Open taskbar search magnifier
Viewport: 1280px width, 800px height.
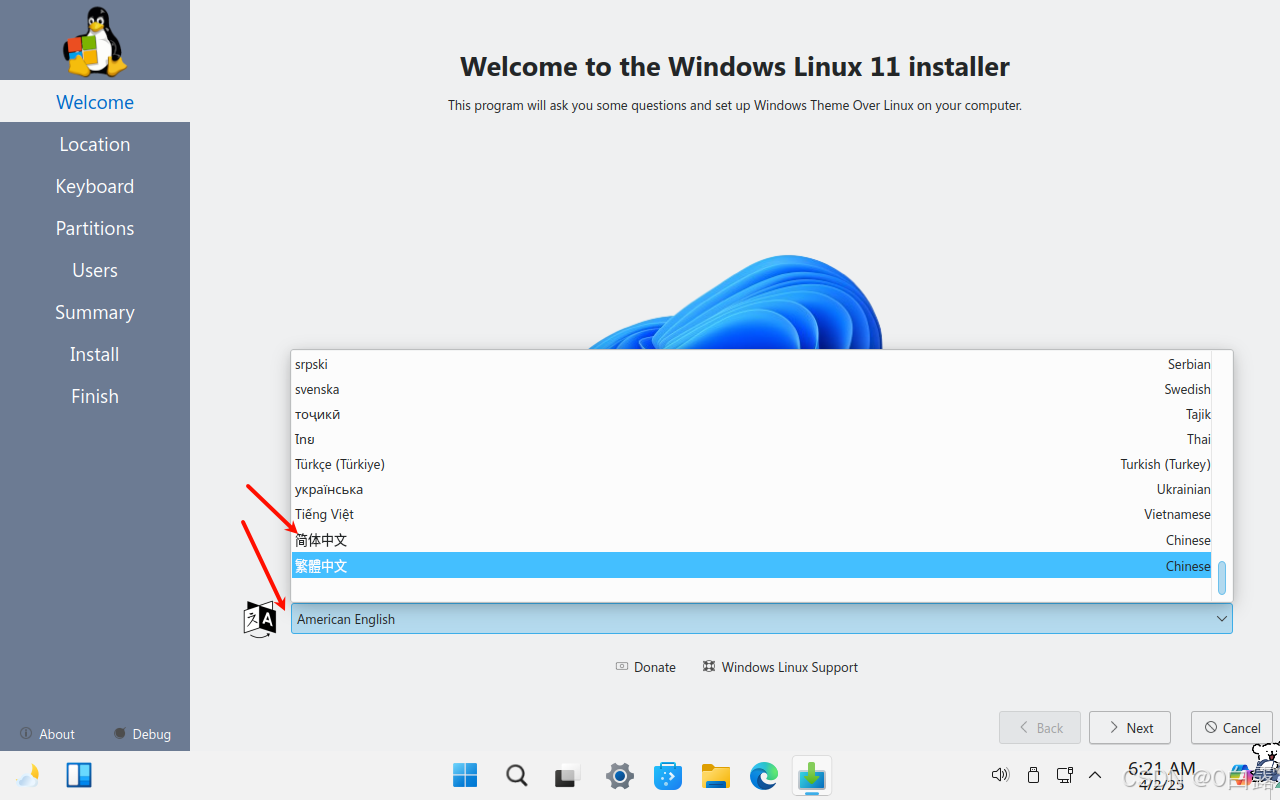(516, 775)
